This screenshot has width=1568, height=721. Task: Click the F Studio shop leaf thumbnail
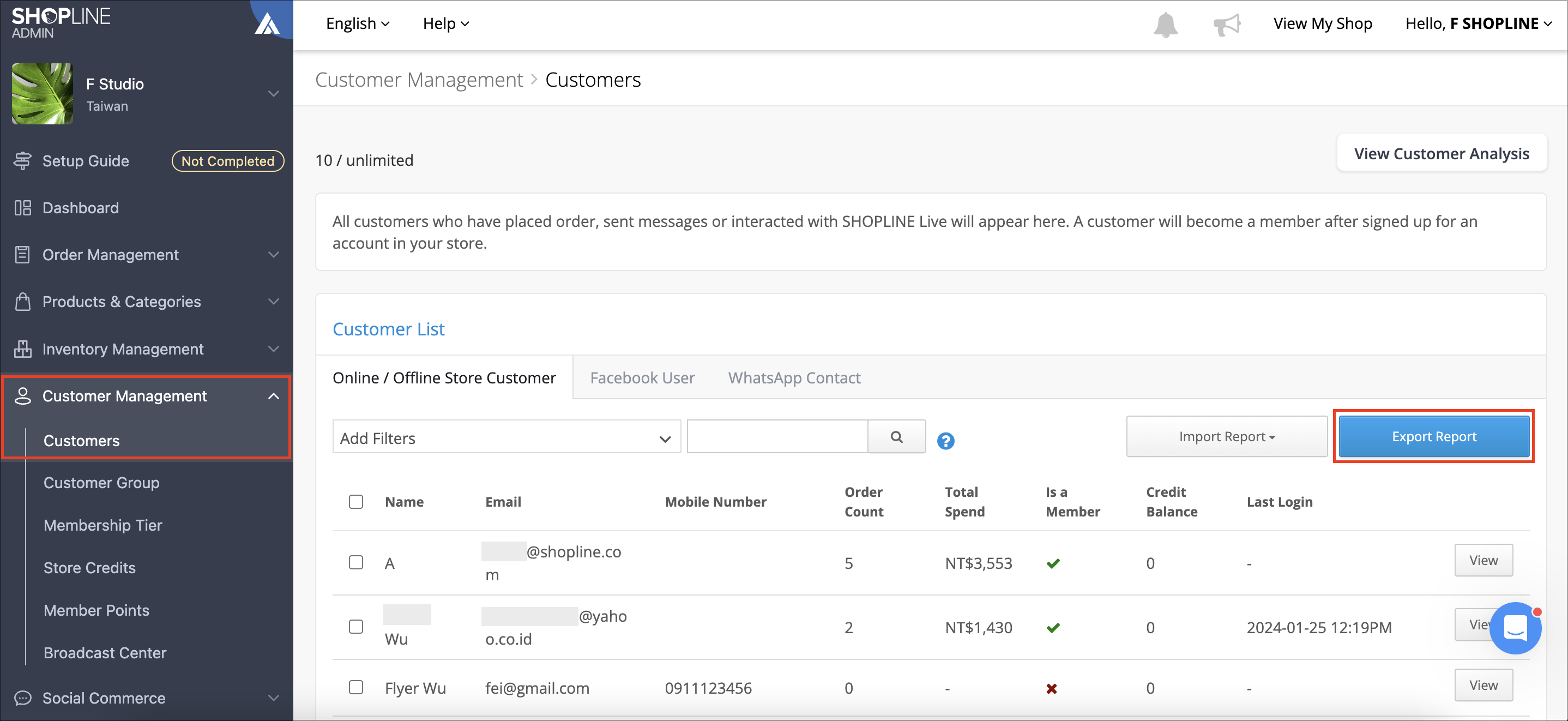(42, 94)
